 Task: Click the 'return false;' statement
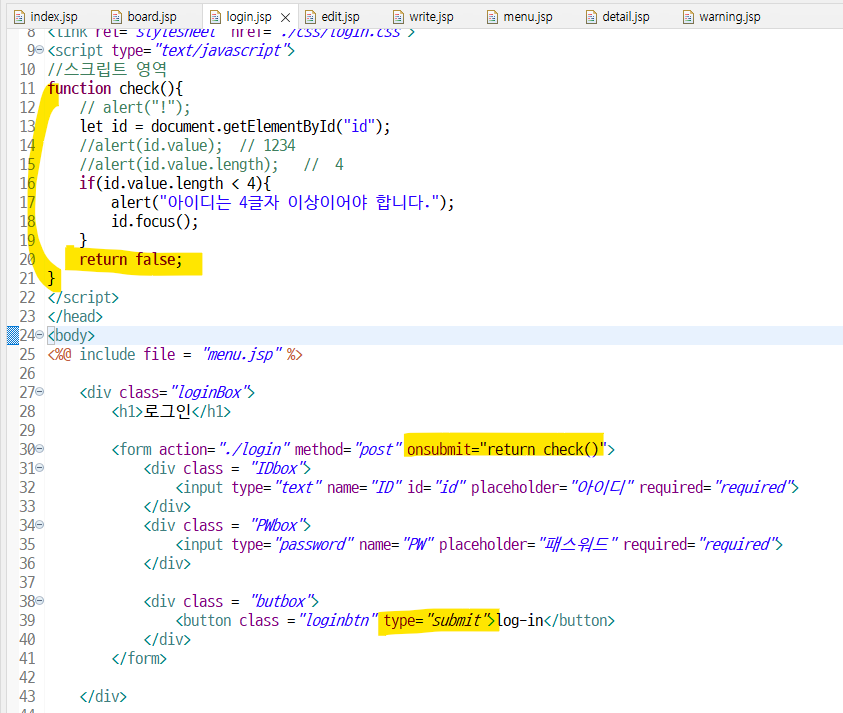coord(131,259)
